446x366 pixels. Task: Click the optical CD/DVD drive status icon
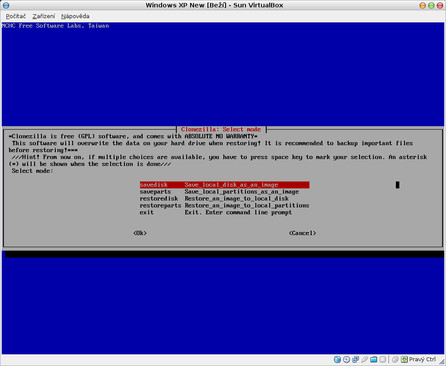pyautogui.click(x=347, y=359)
